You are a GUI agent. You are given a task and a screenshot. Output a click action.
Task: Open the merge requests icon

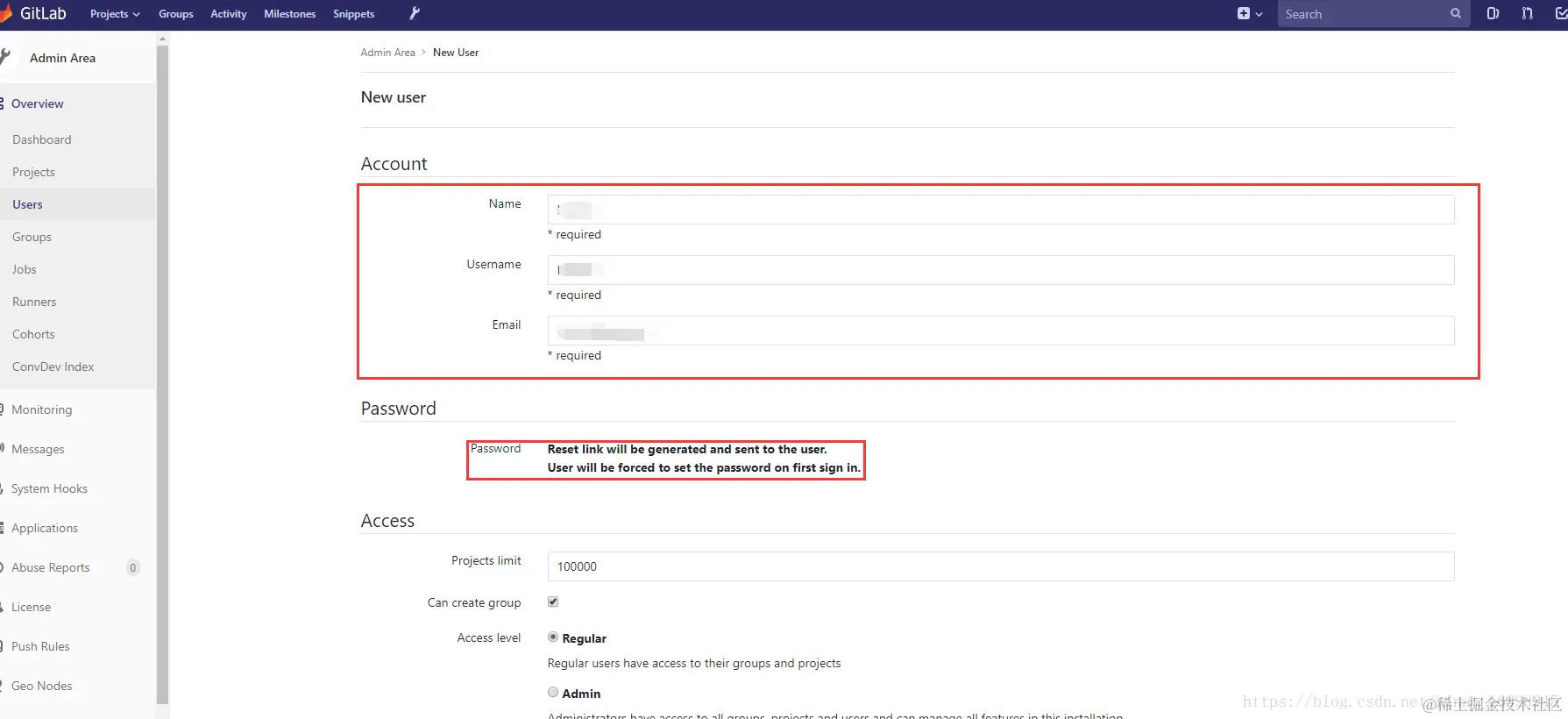(x=1528, y=13)
